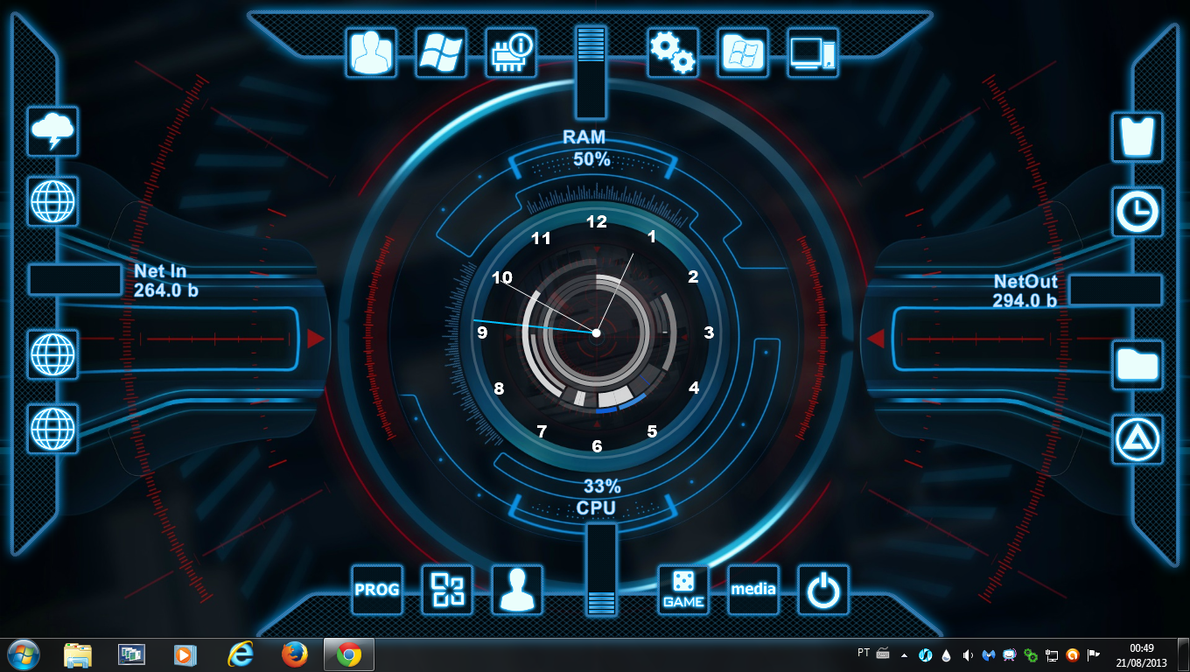Open the network connection tray icon
This screenshot has height=672, width=1190.
(x=1052, y=655)
